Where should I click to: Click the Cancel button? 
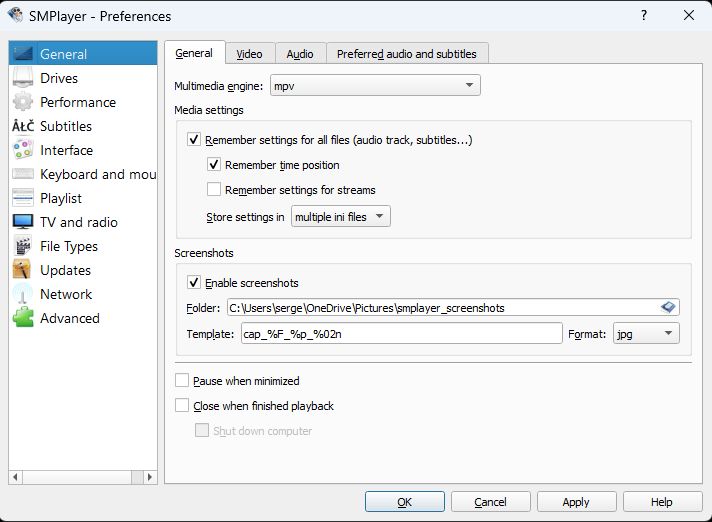[490, 502]
